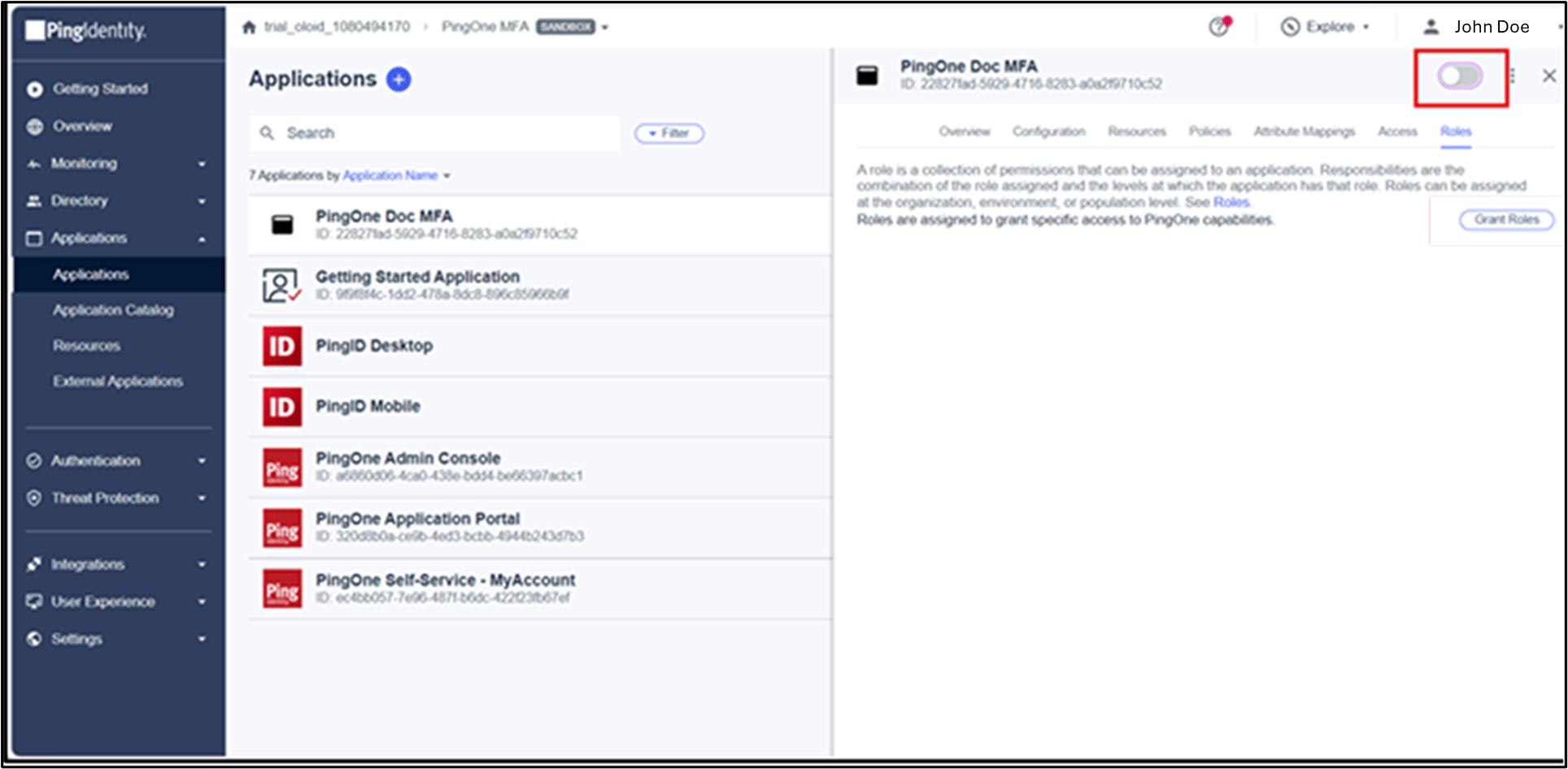The image size is (1568, 769).
Task: Change sort order via Application Name dropdown
Action: pyautogui.click(x=396, y=176)
